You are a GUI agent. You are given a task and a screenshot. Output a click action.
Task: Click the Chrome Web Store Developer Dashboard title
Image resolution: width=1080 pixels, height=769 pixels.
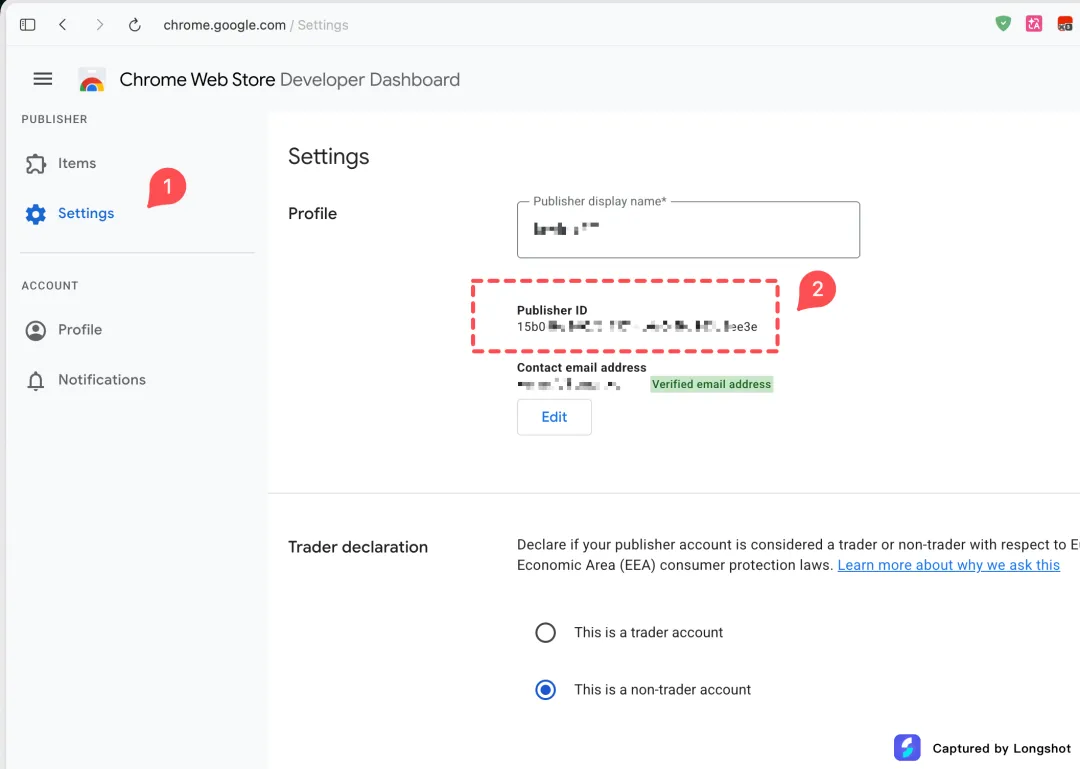pyautogui.click(x=289, y=80)
